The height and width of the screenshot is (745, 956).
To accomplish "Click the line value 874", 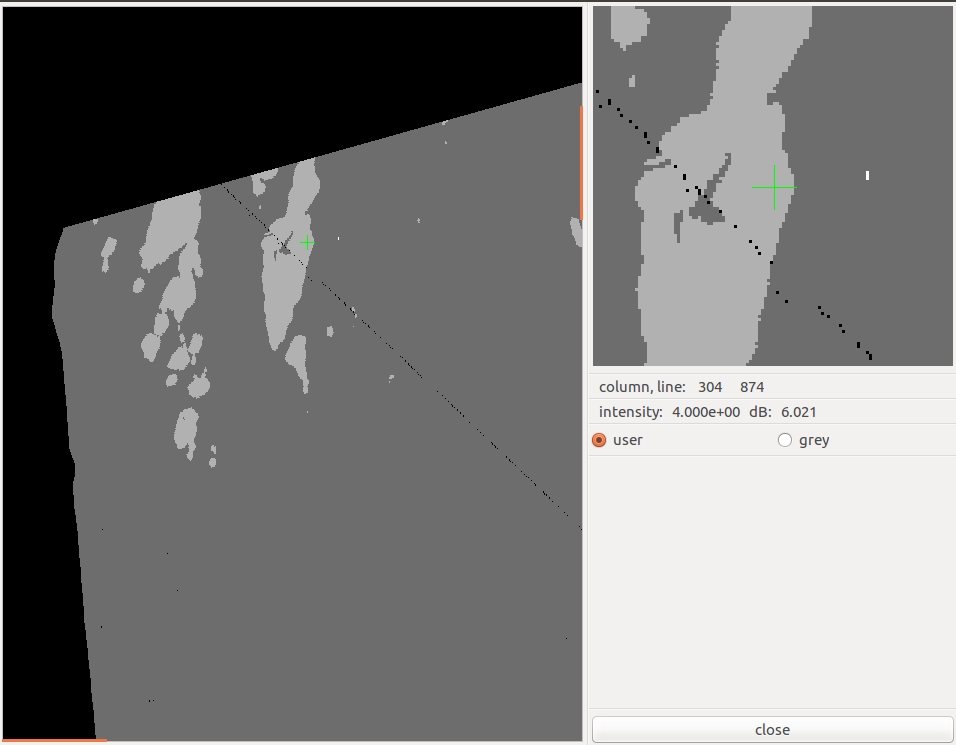I will click(752, 387).
